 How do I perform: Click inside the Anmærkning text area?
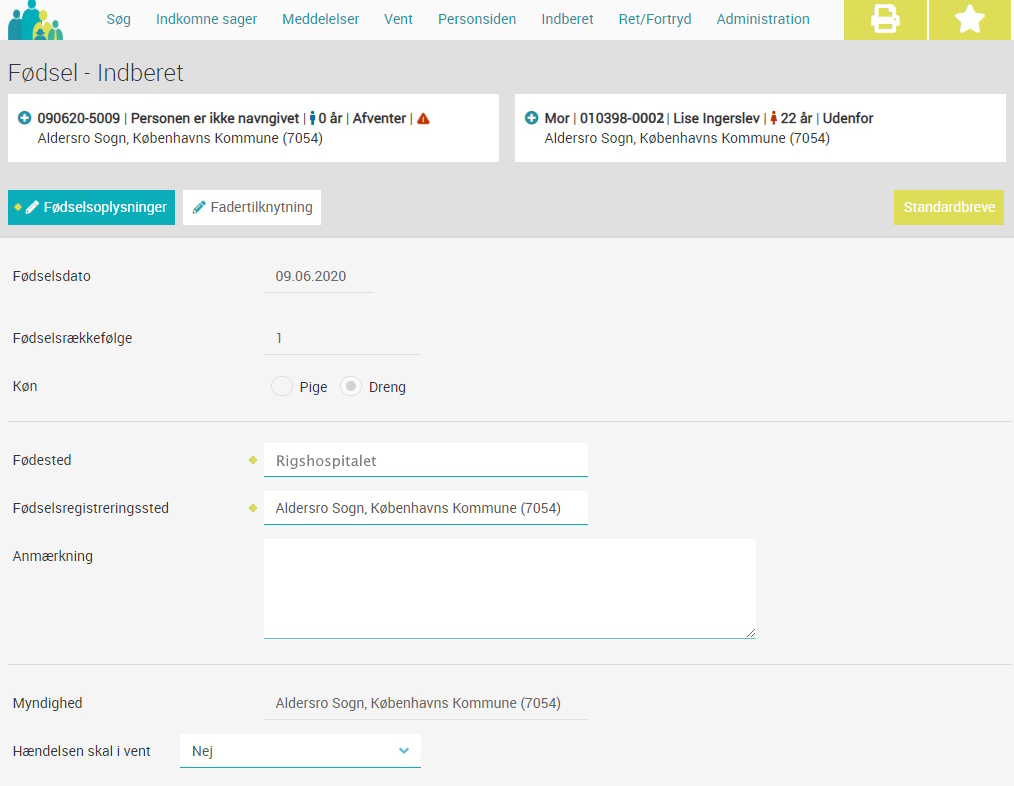click(x=510, y=588)
